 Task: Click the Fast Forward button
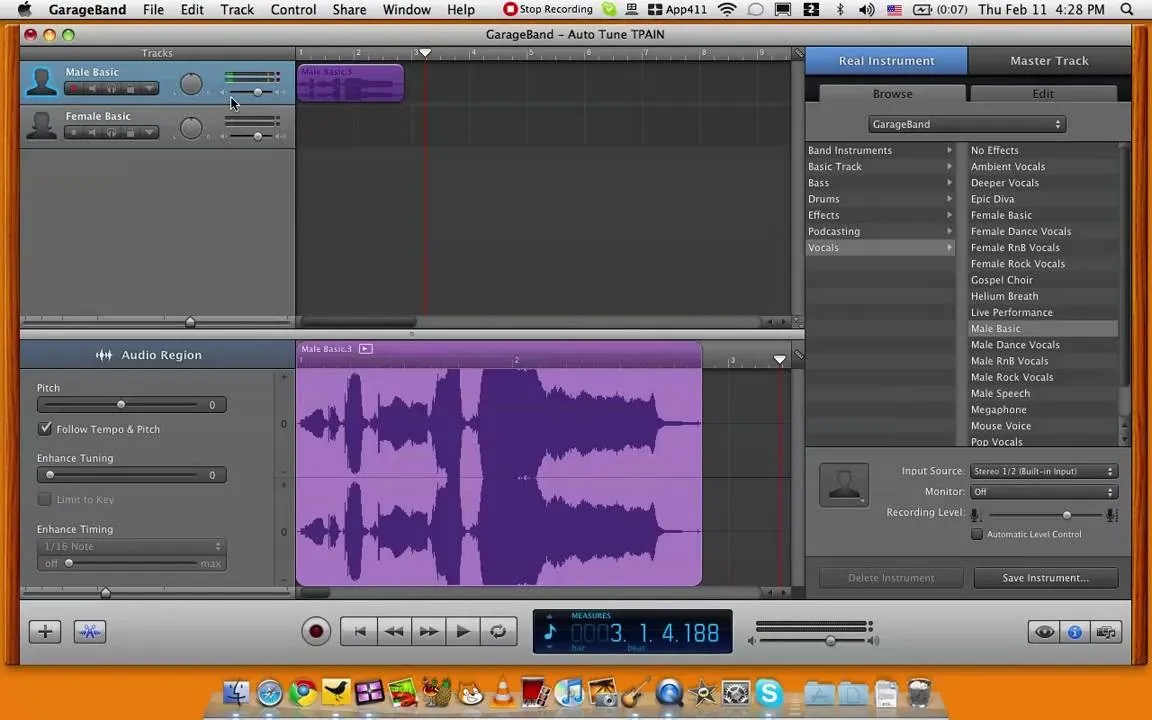point(428,632)
